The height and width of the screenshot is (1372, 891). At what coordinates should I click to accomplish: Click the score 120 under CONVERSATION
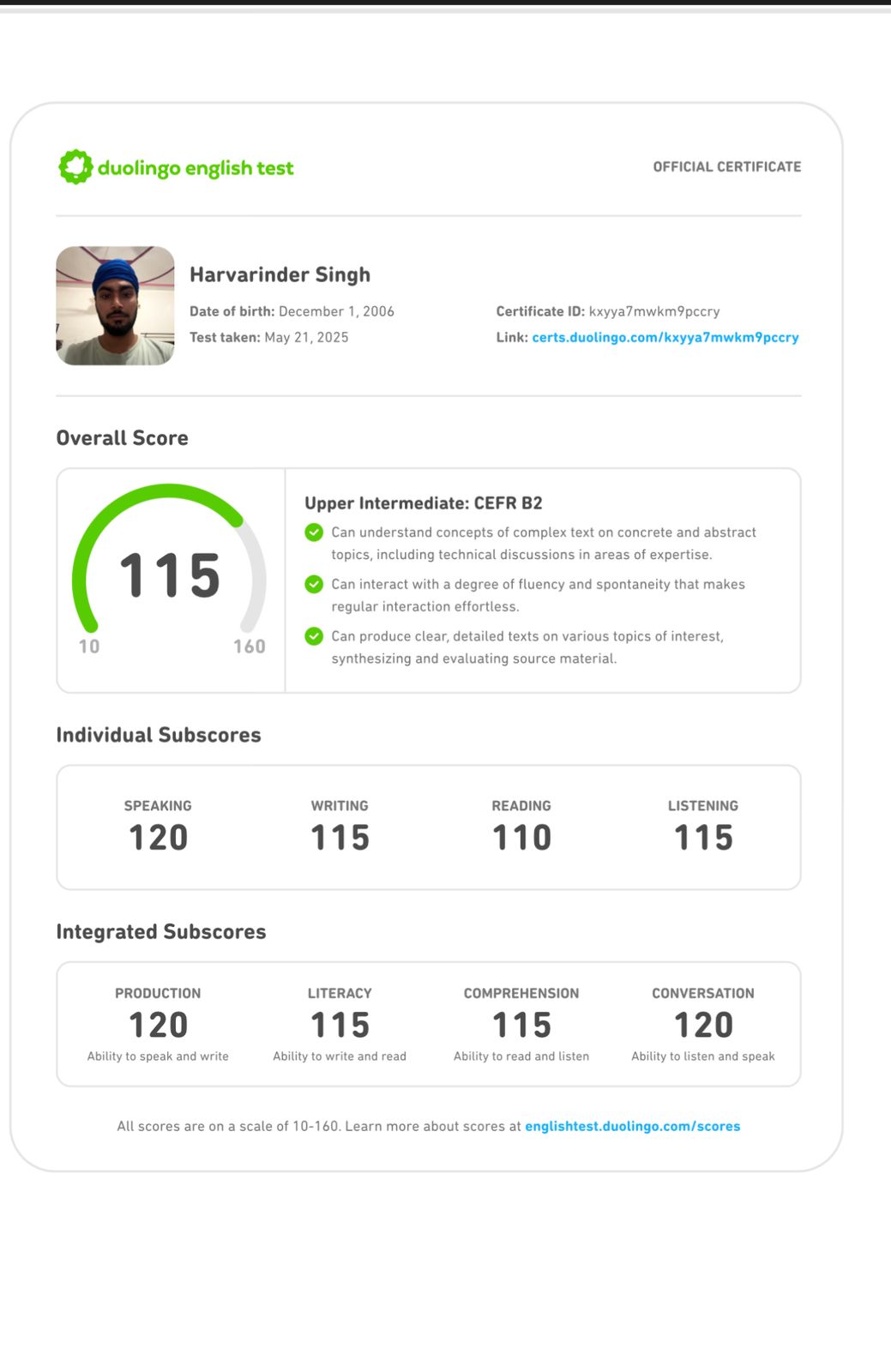(703, 1025)
